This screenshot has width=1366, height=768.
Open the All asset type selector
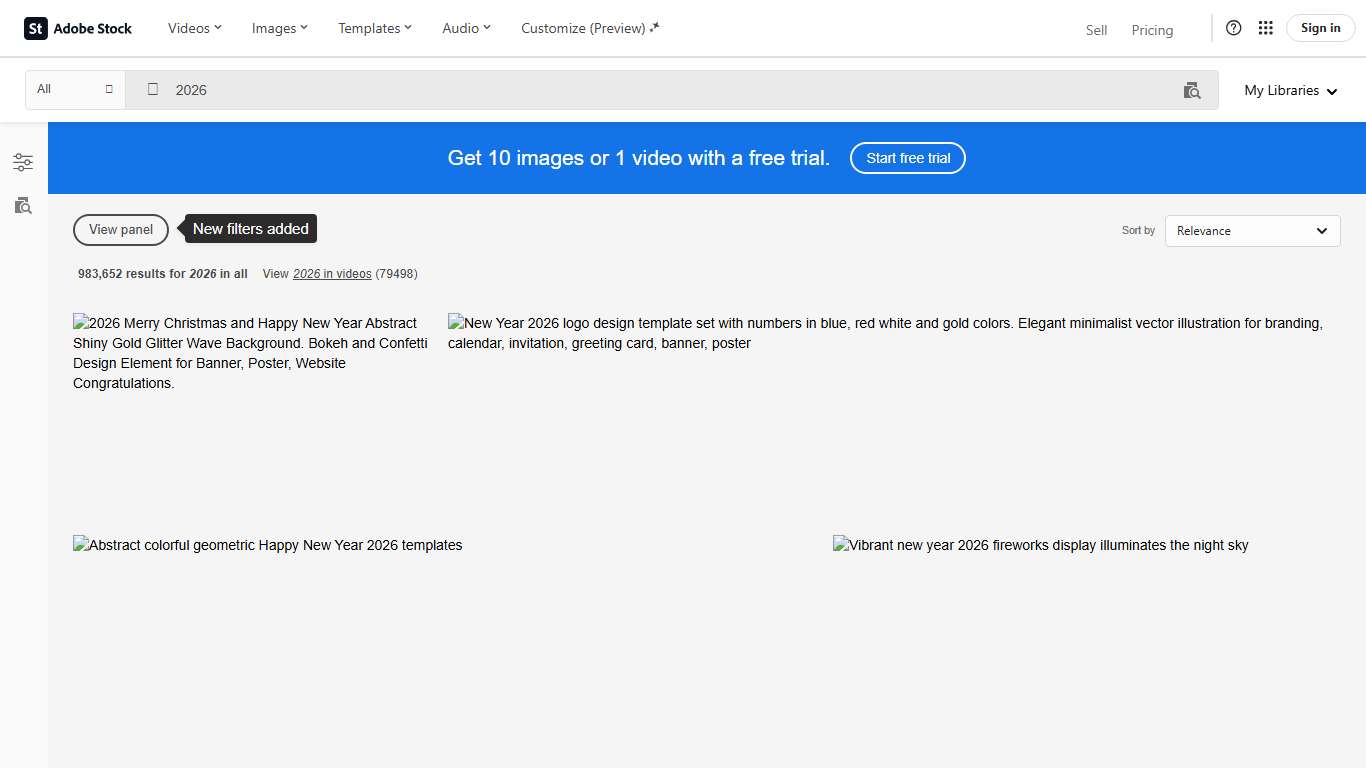click(75, 90)
